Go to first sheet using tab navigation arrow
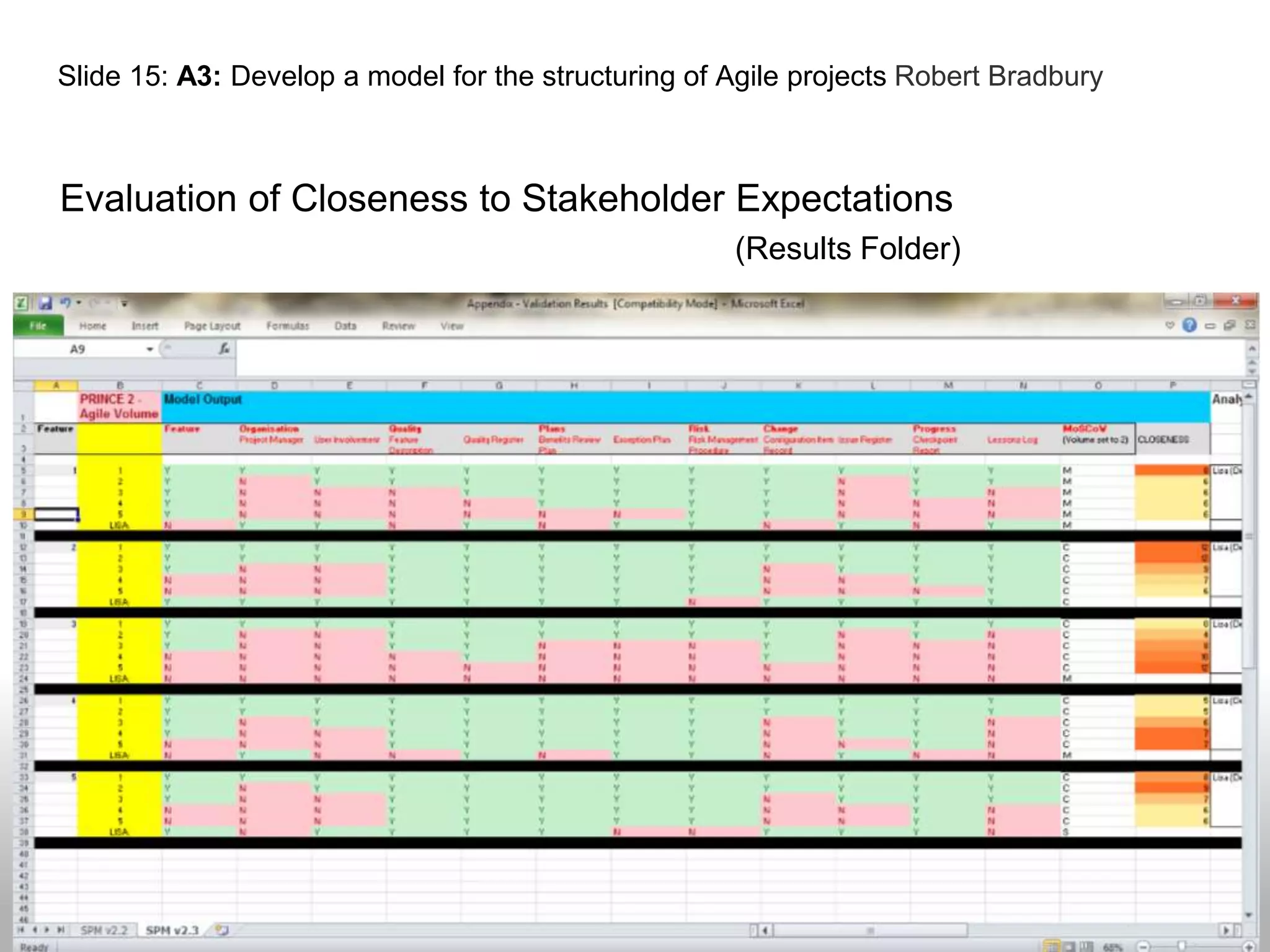Image resolution: width=1270 pixels, height=952 pixels. pos(21,930)
